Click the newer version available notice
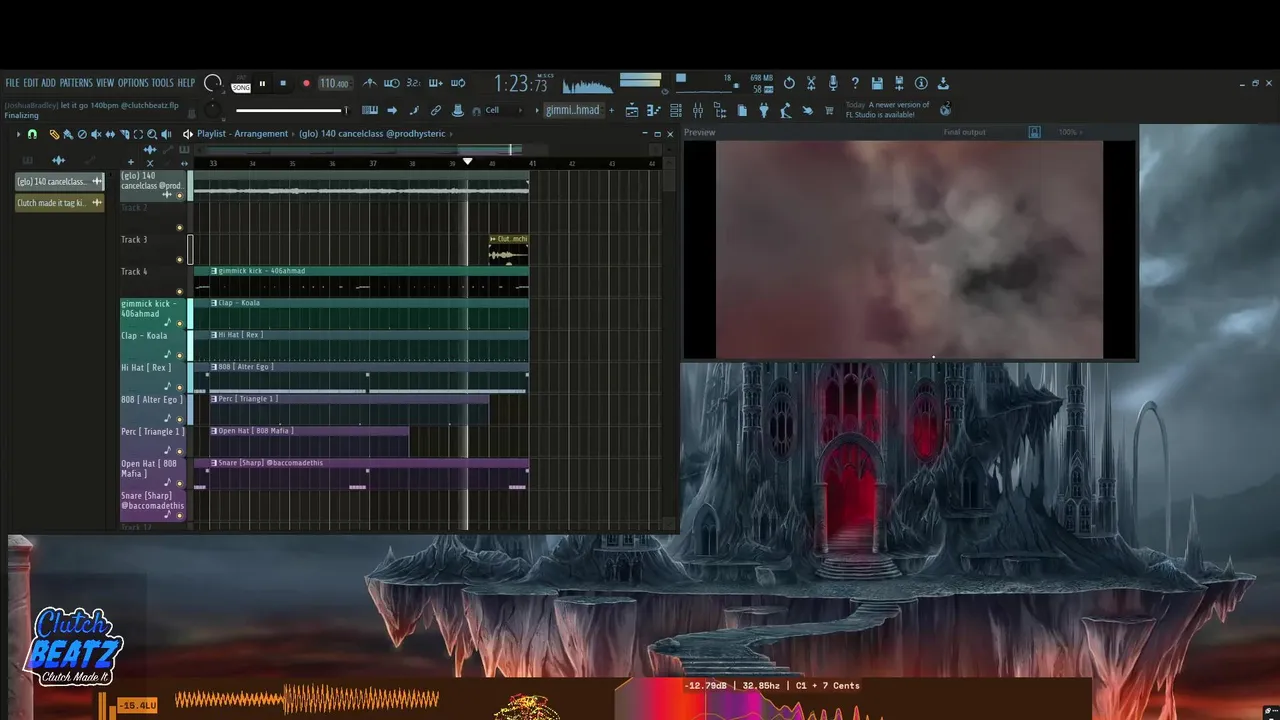Viewport: 1280px width, 720px height. pyautogui.click(x=887, y=110)
